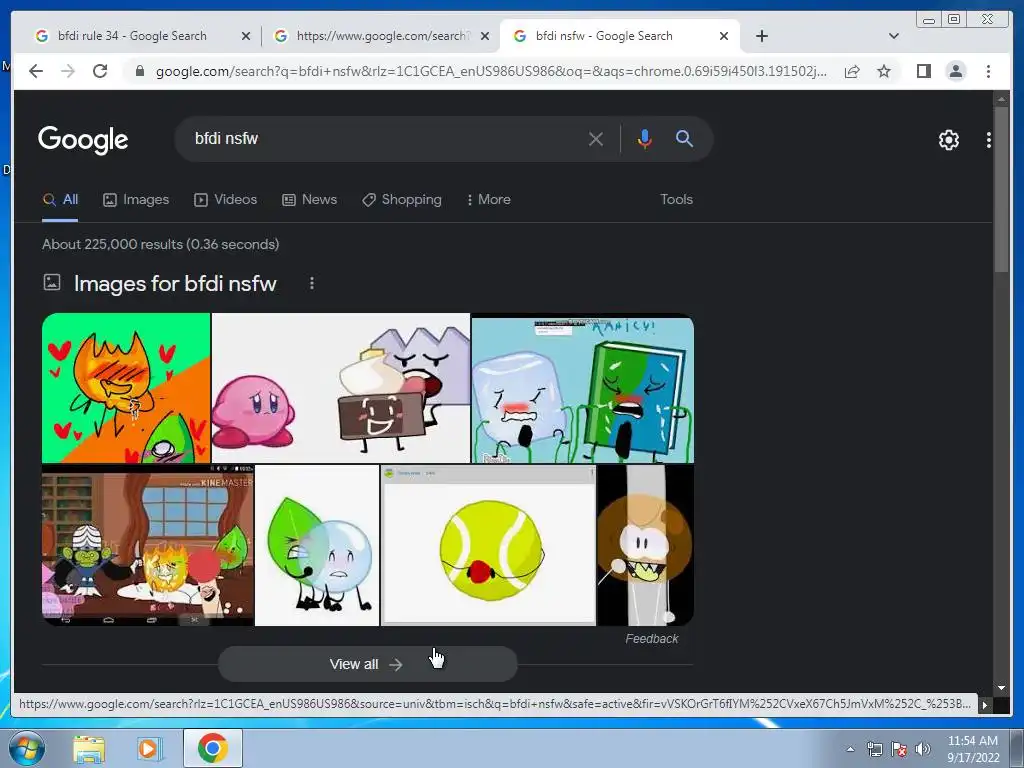The image size is (1024, 768).
Task: Open the Windows Start menu
Action: click(27, 748)
